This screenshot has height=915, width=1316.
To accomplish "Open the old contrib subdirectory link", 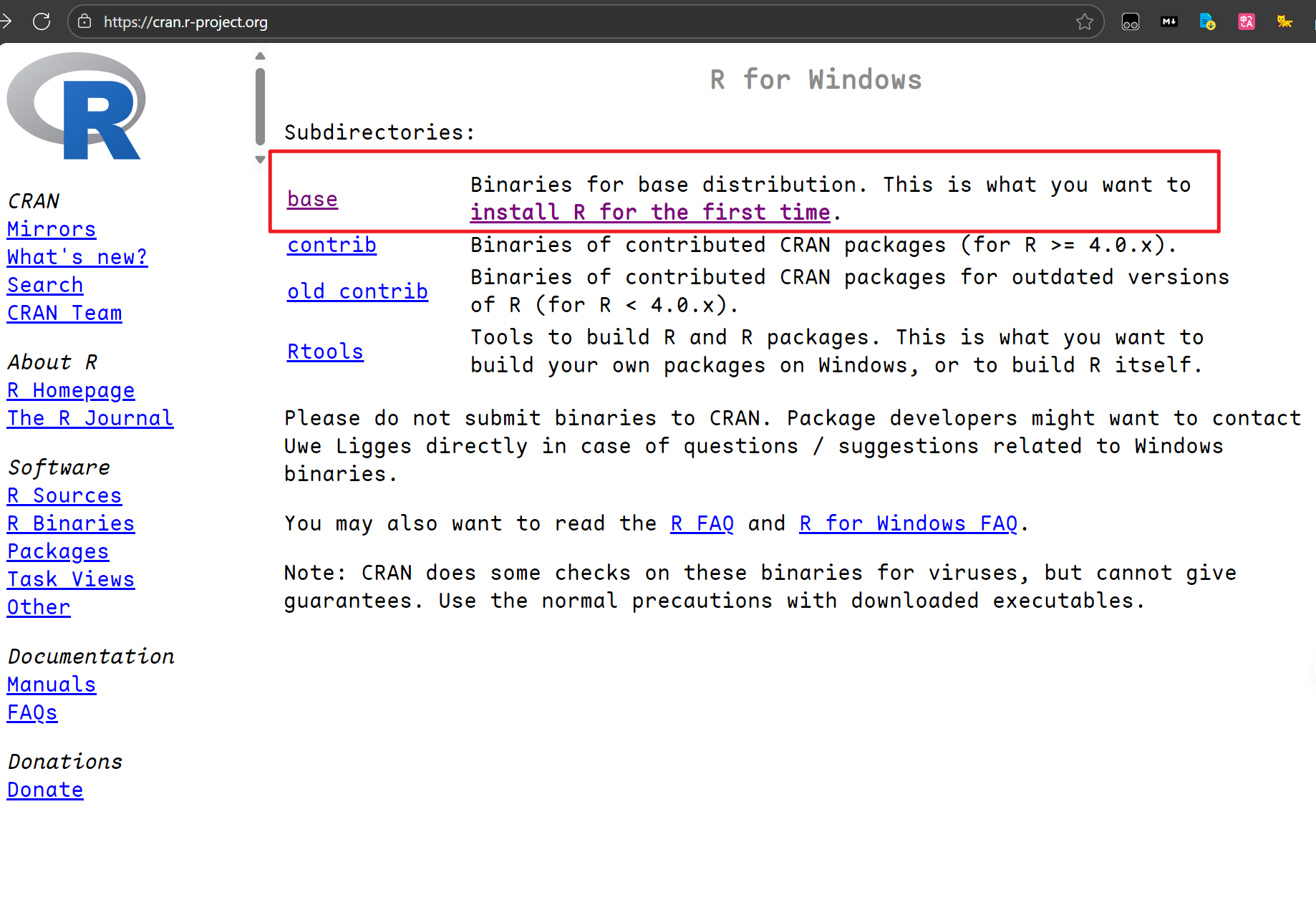I will 357,291.
